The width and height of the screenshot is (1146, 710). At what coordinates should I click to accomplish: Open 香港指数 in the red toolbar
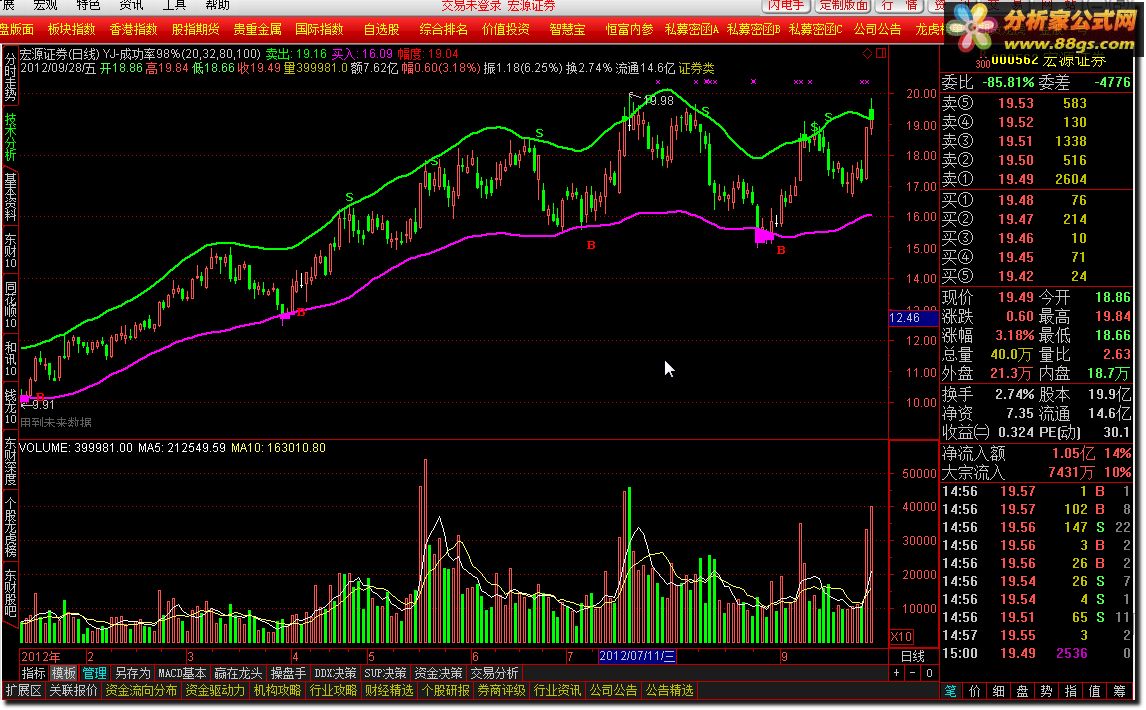tap(134, 29)
